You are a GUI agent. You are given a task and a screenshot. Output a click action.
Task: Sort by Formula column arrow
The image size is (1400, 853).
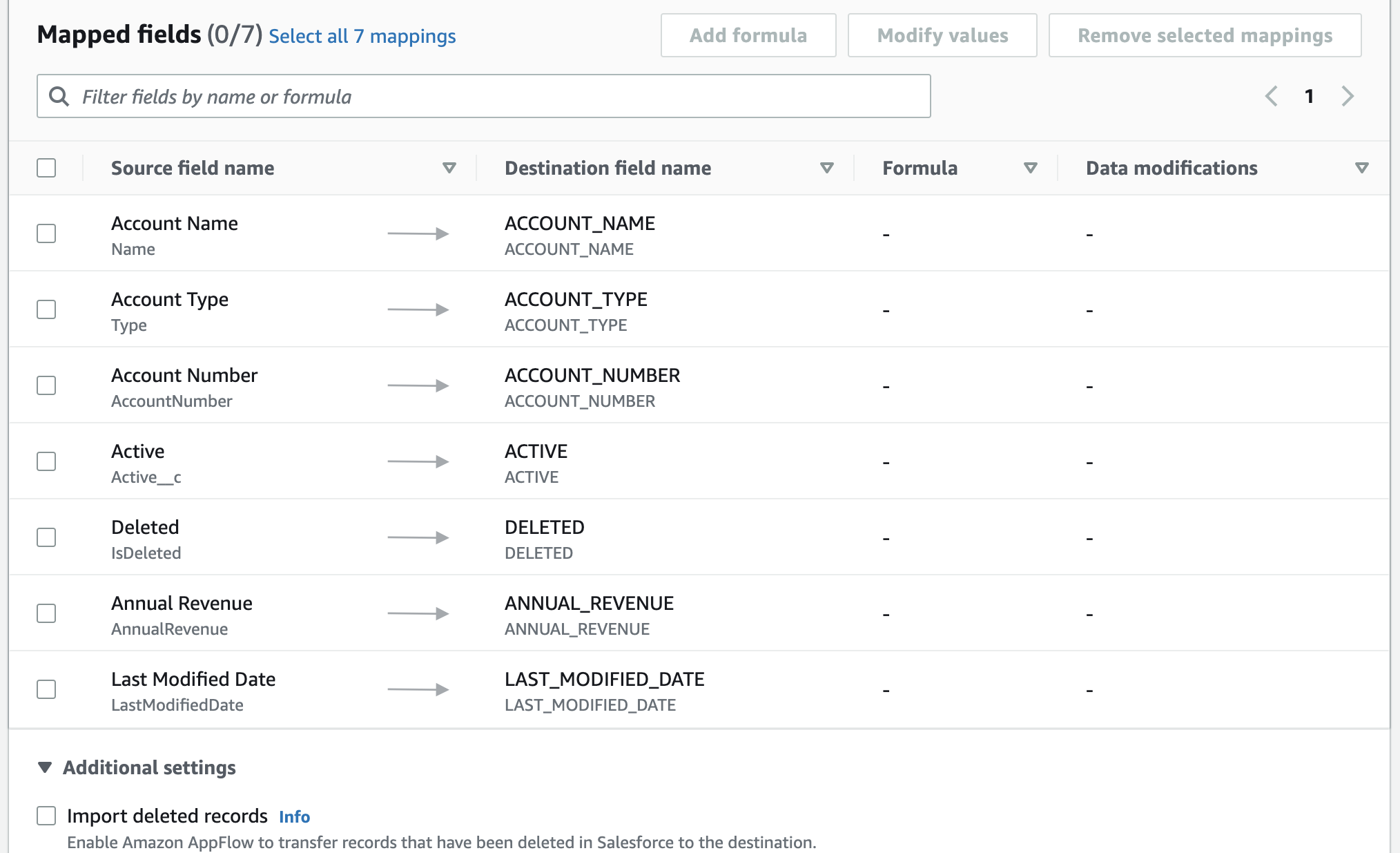pos(1030,168)
